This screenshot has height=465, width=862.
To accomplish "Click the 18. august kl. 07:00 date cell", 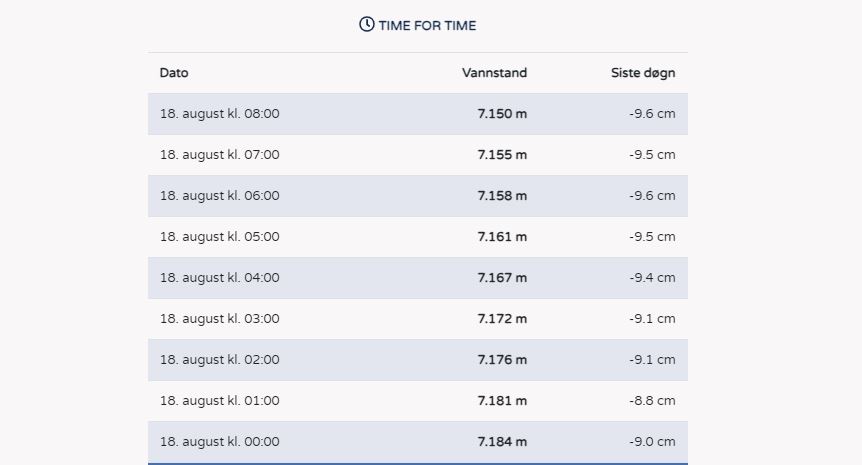I will [x=219, y=155].
